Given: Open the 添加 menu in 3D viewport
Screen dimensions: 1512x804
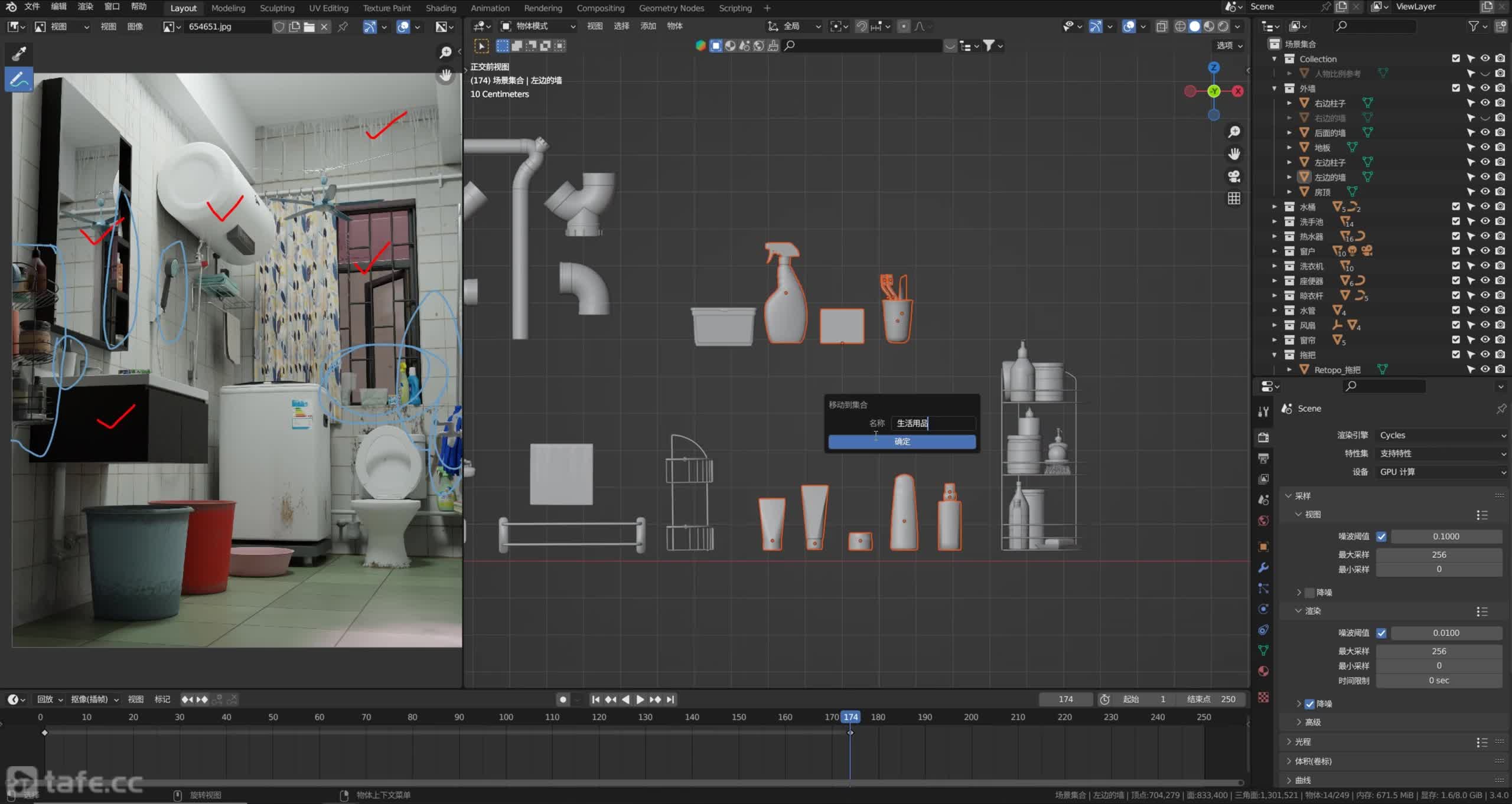Looking at the screenshot, I should click(x=648, y=27).
